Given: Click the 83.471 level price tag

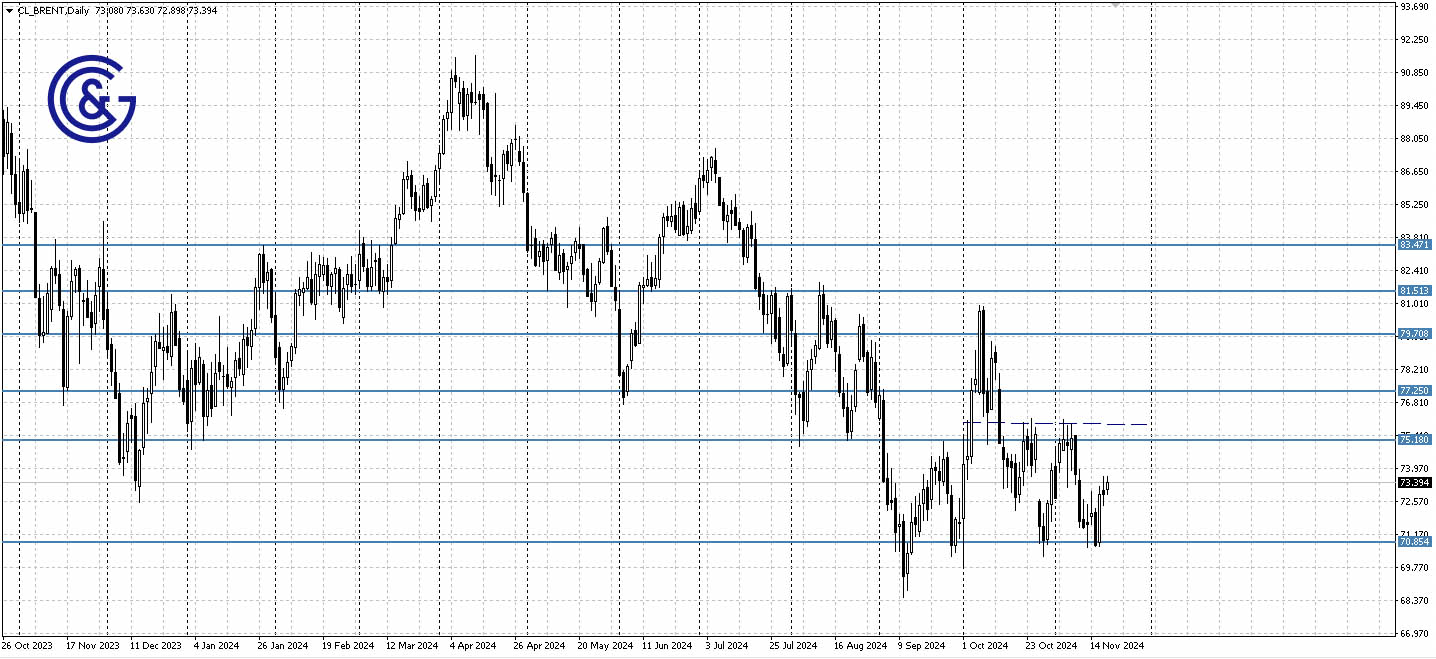Looking at the screenshot, I should [x=1413, y=244].
